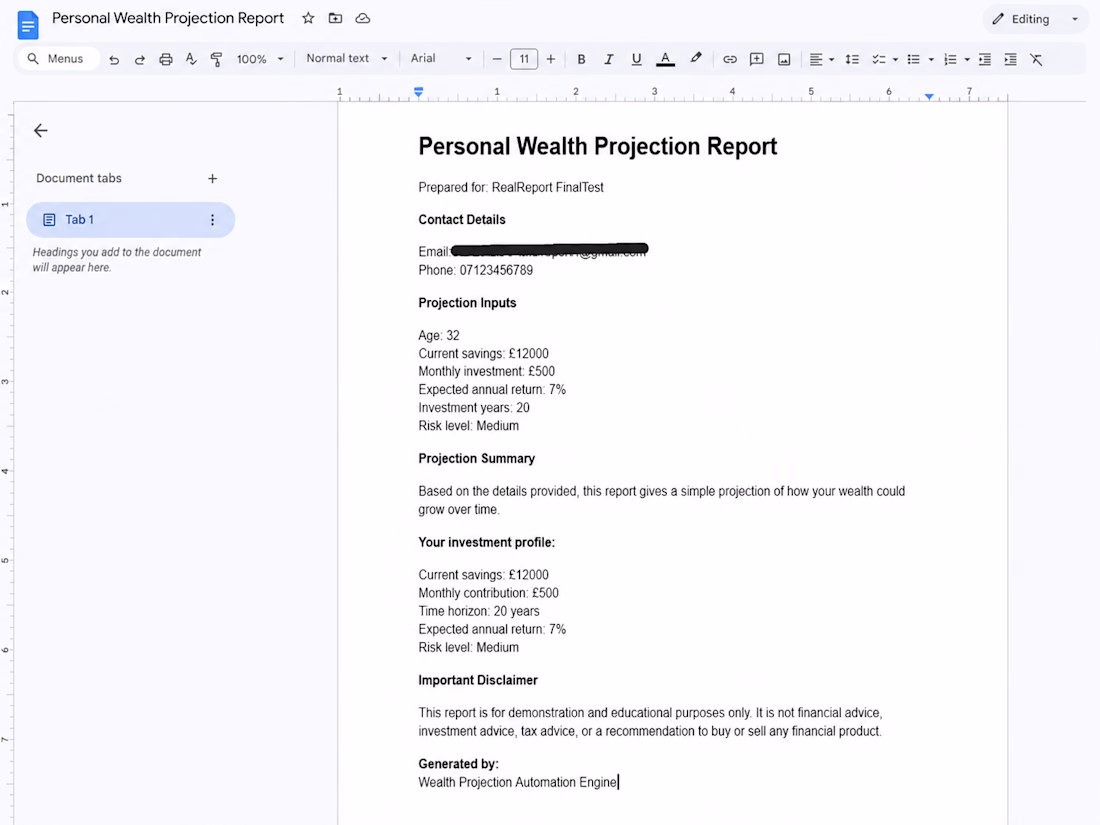Click Monthly contribution: £500 line
1100x825 pixels.
pyautogui.click(x=489, y=593)
